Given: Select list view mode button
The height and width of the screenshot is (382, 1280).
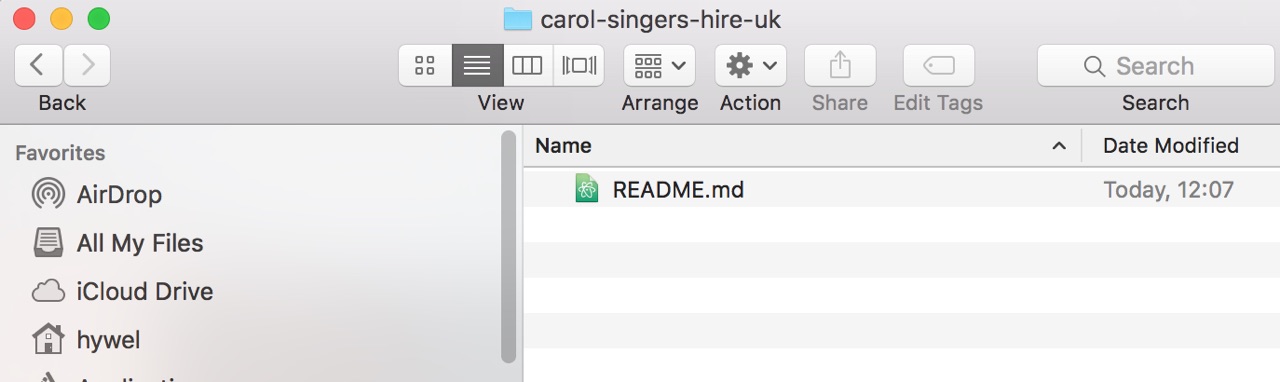Looking at the screenshot, I should (x=477, y=66).
